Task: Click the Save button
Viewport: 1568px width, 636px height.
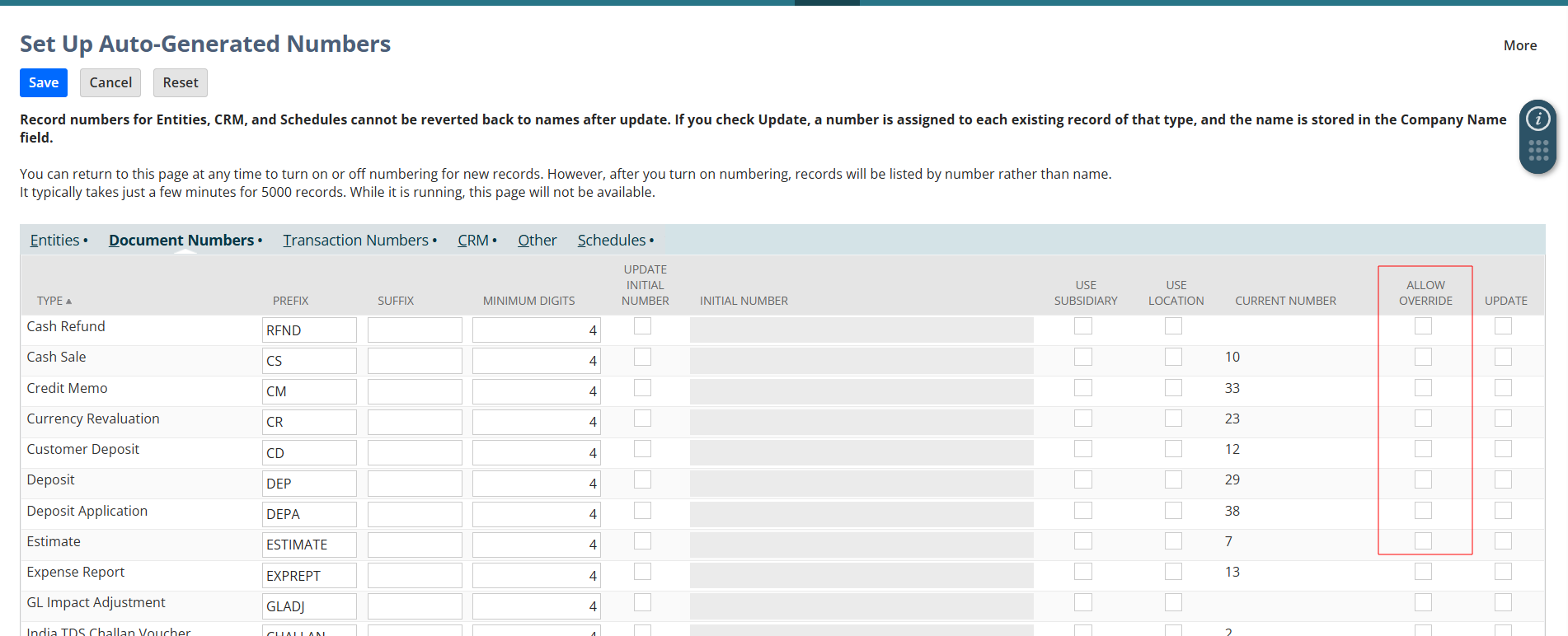Action: click(44, 82)
